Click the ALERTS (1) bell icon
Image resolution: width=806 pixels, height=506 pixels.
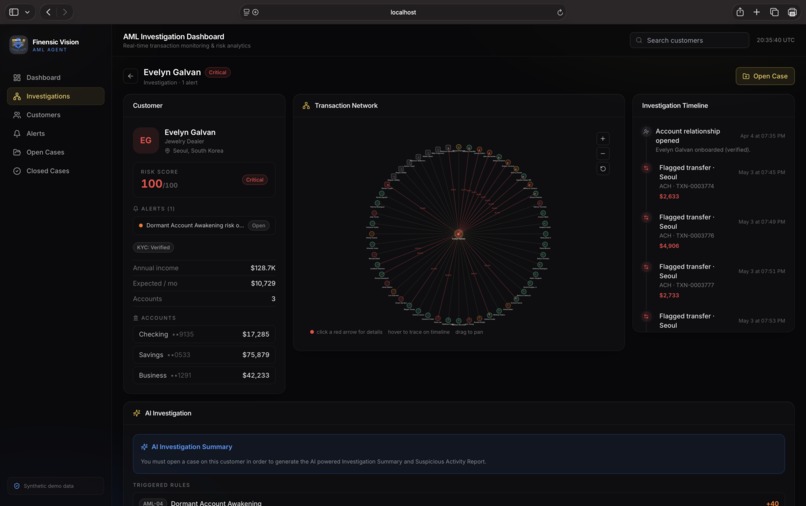pyautogui.click(x=136, y=209)
